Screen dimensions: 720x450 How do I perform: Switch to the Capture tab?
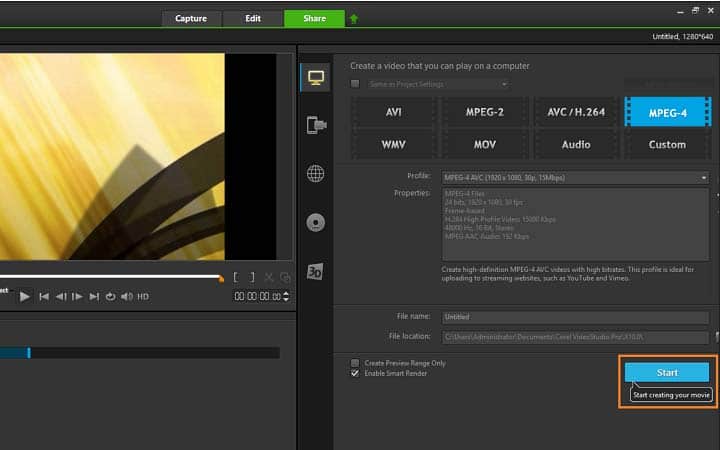[x=191, y=18]
